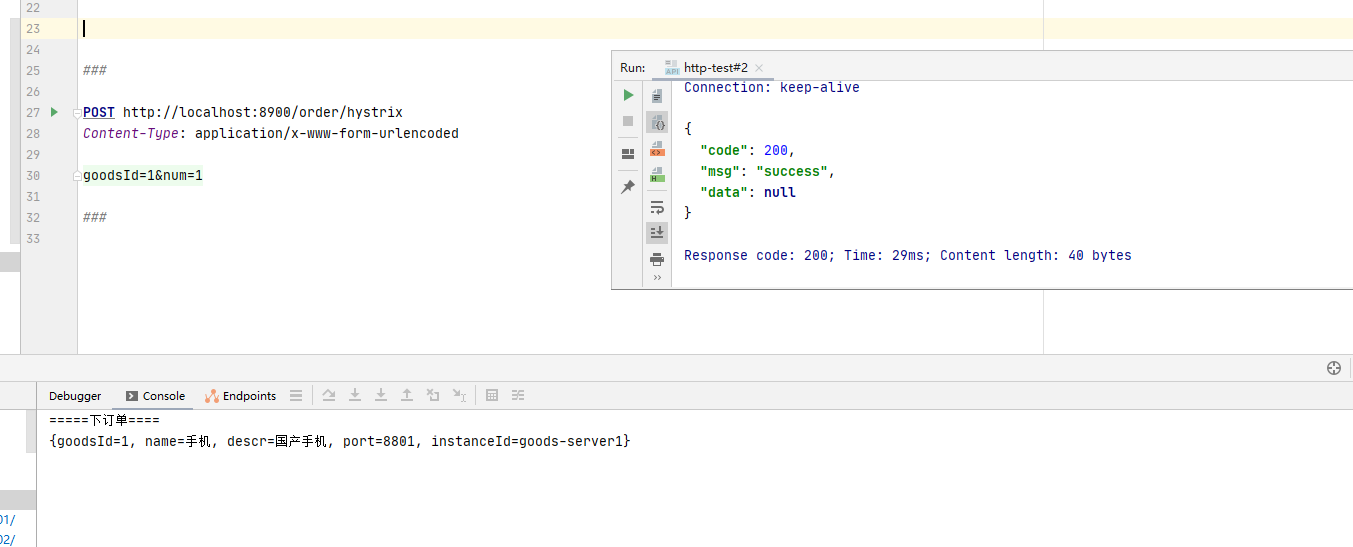Select the Console tab

155,396
